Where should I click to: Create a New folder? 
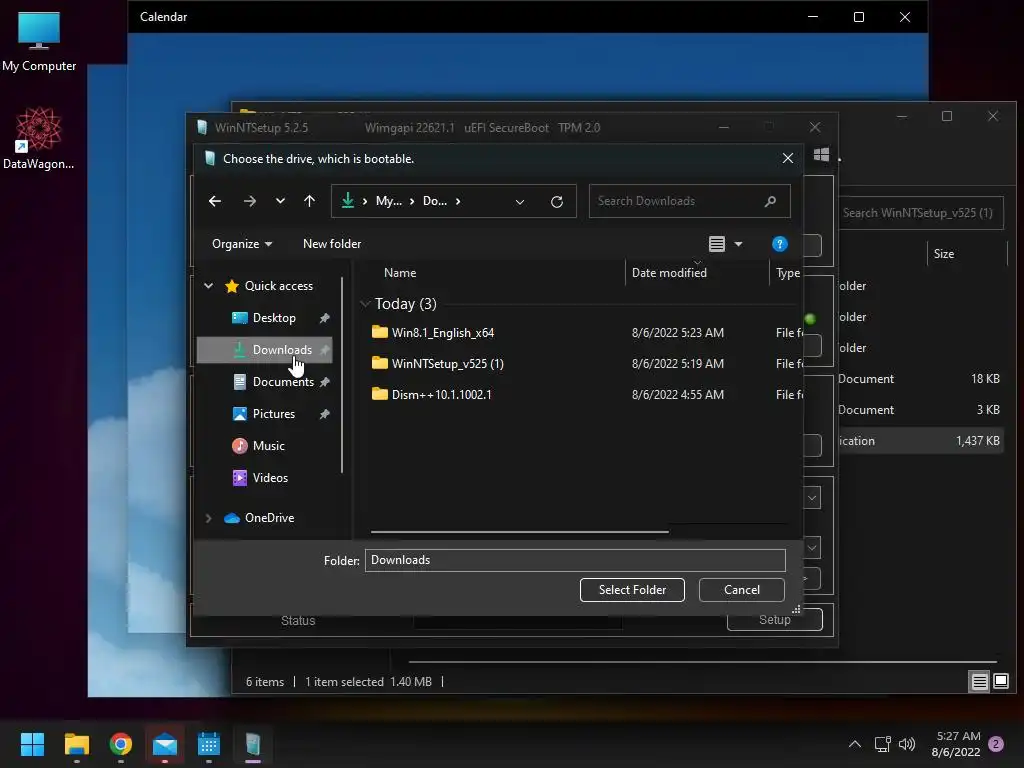(x=332, y=244)
